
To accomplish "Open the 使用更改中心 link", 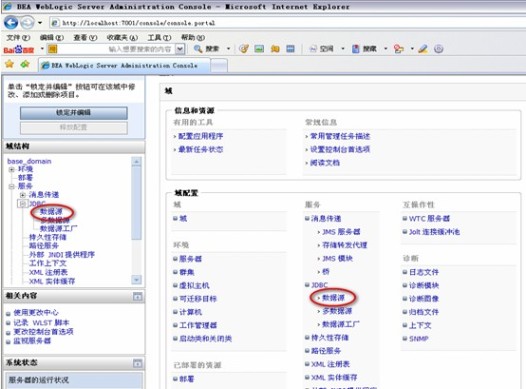I will point(36,313).
